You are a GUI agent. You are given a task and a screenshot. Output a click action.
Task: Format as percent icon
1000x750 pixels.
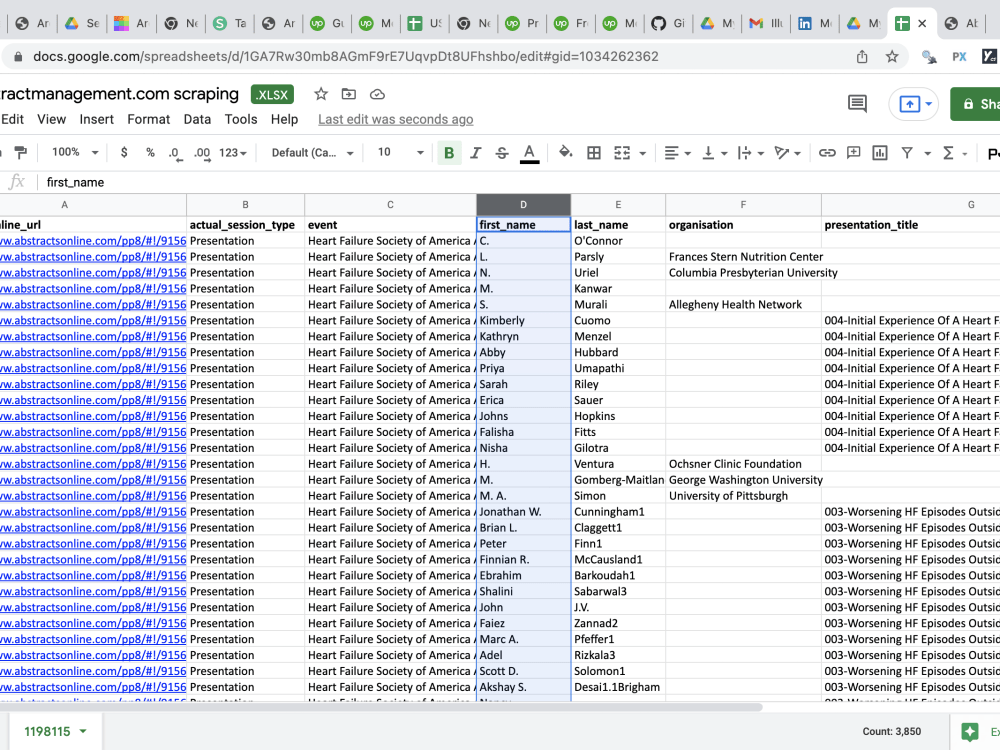(x=150, y=152)
